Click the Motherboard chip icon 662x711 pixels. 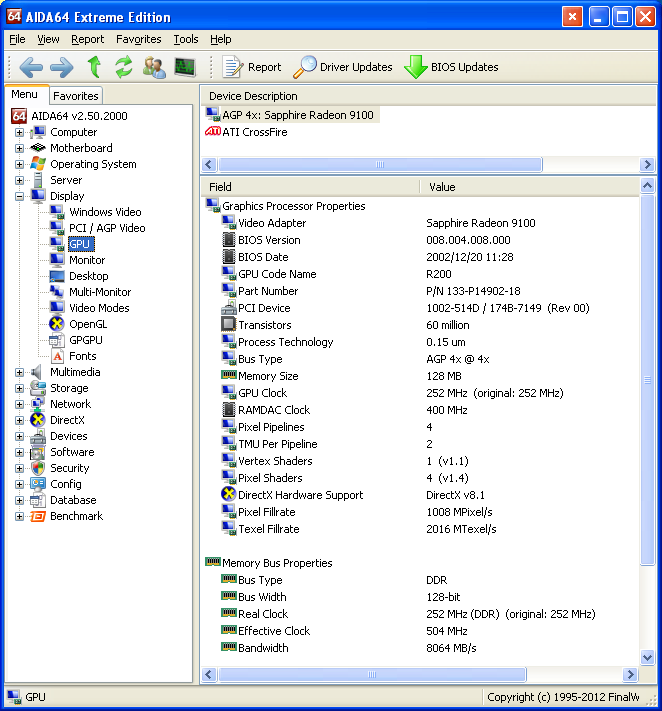pyautogui.click(x=38, y=148)
